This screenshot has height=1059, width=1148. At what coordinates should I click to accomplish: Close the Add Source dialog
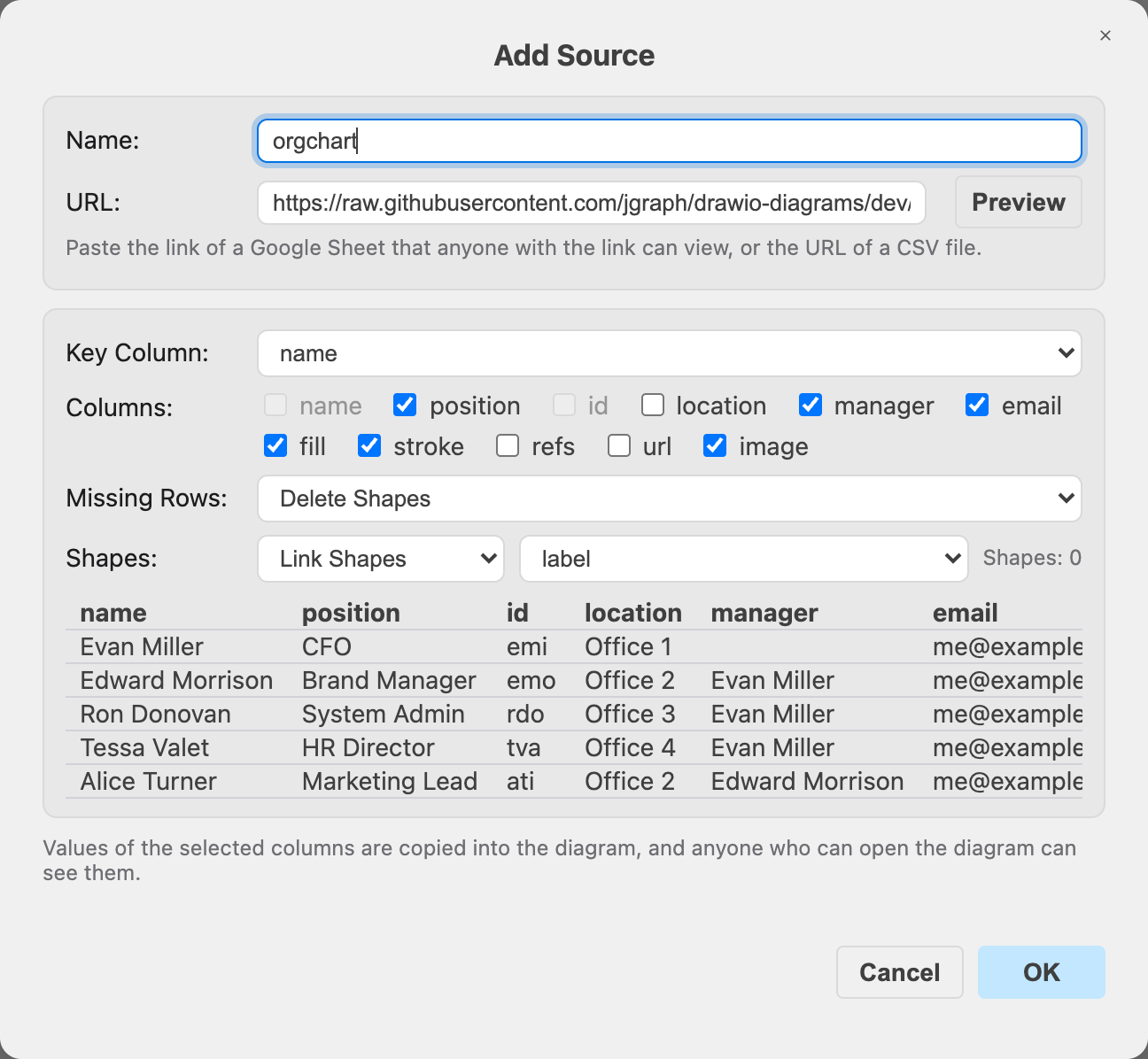click(x=1105, y=35)
